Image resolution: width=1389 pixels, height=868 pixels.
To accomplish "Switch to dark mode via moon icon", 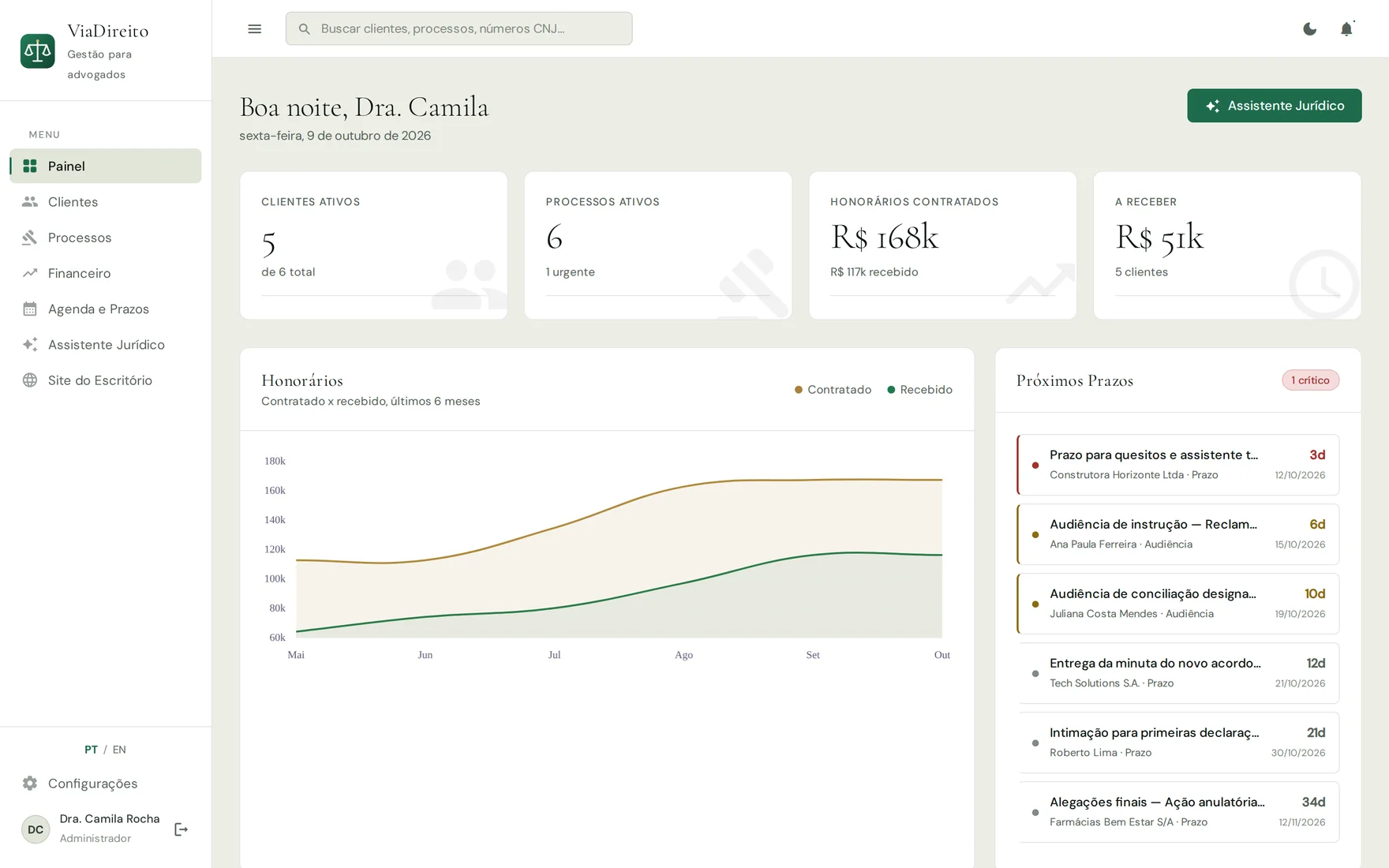I will 1309,29.
